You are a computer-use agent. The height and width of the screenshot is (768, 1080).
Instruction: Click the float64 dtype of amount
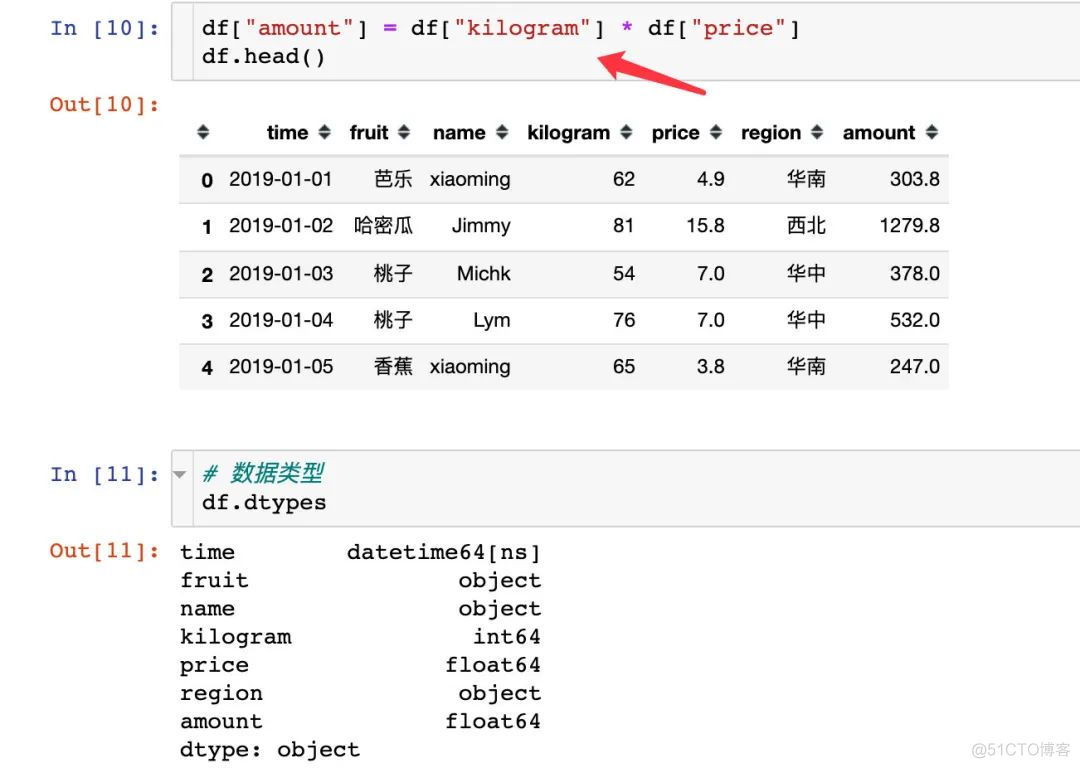(493, 721)
